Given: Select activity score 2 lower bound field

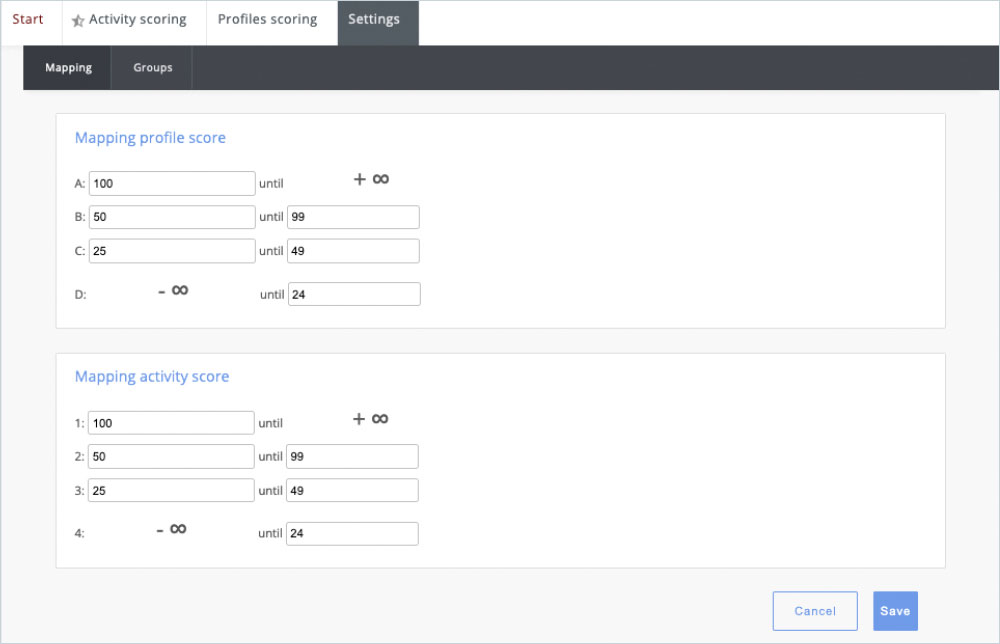Looking at the screenshot, I should (x=171, y=457).
